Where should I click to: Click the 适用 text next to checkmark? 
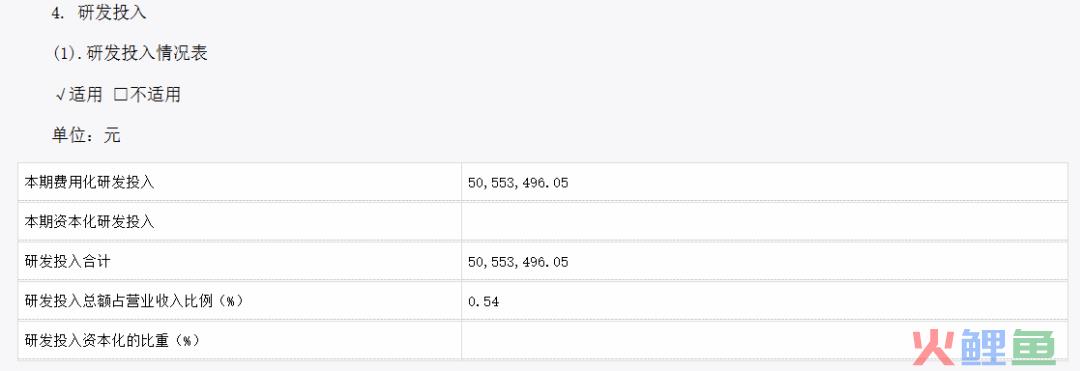tap(85, 95)
